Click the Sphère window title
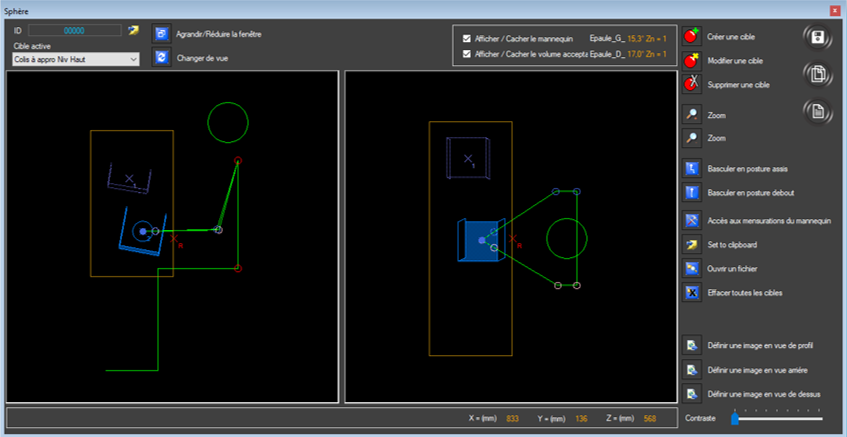Screen dimensions: 847x437 pyautogui.click(x=17, y=11)
